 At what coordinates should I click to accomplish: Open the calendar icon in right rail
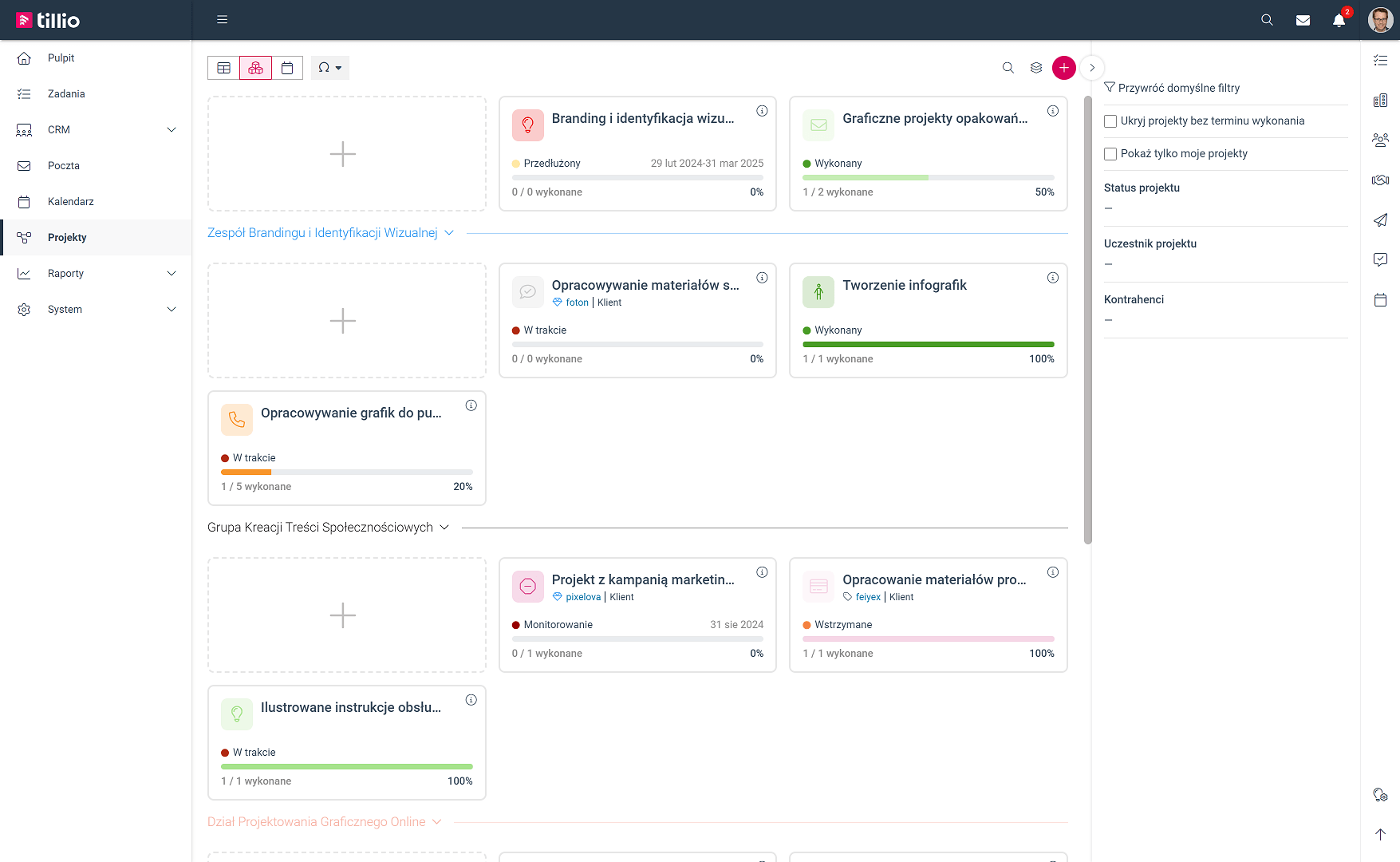[x=1380, y=299]
